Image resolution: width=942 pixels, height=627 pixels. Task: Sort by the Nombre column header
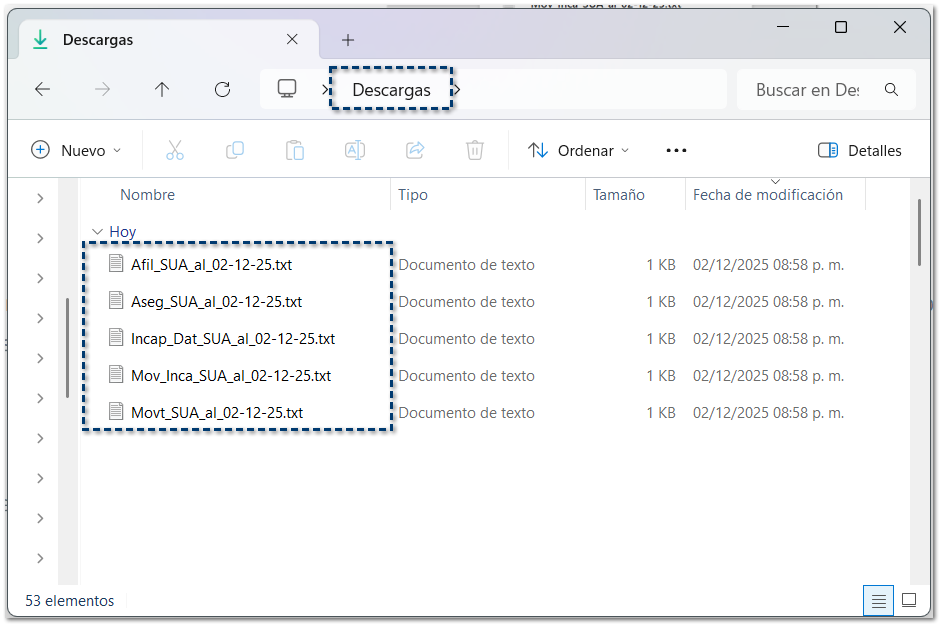147,195
